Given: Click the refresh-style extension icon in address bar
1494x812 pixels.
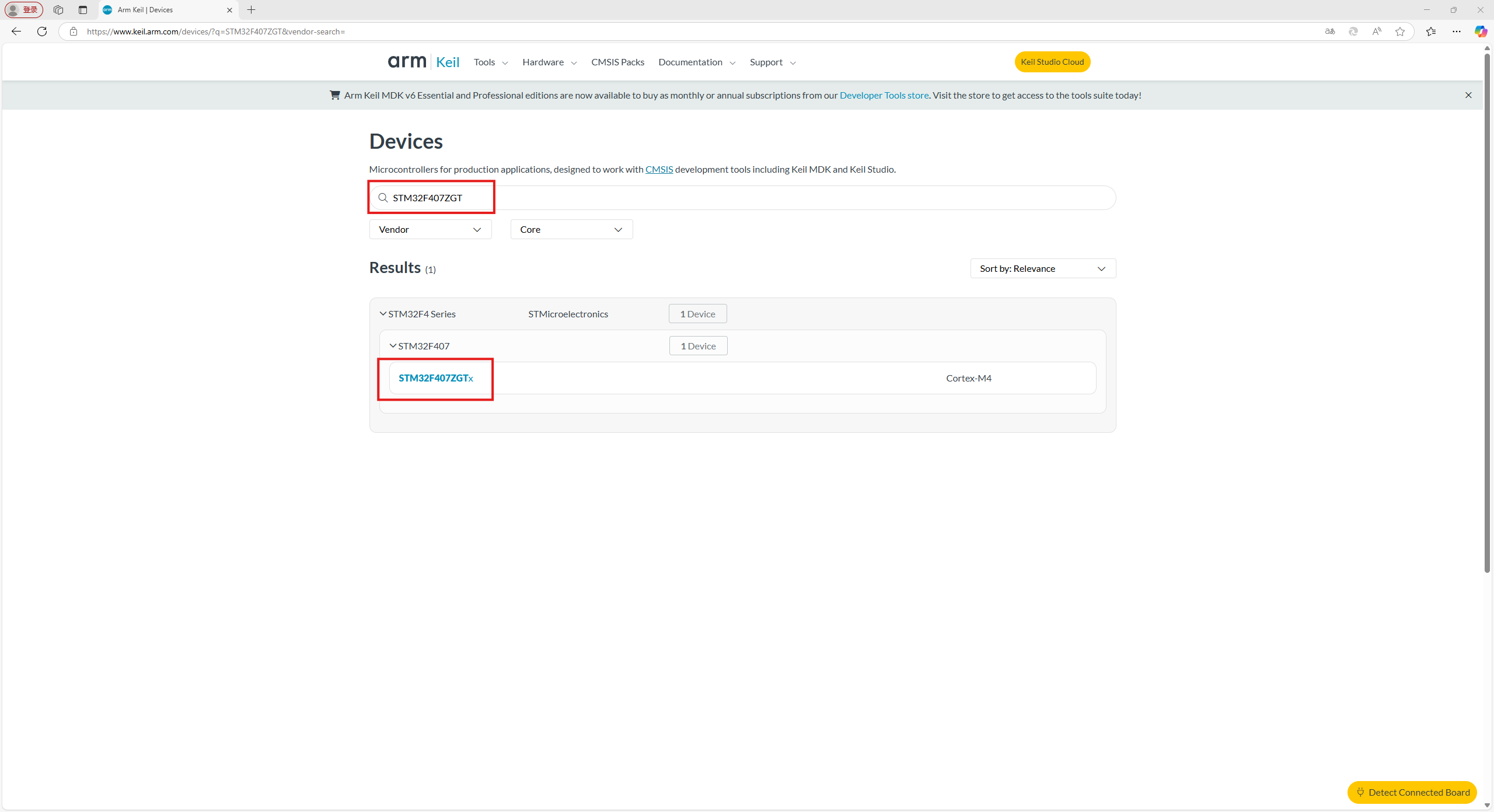Looking at the screenshot, I should click(x=1353, y=32).
